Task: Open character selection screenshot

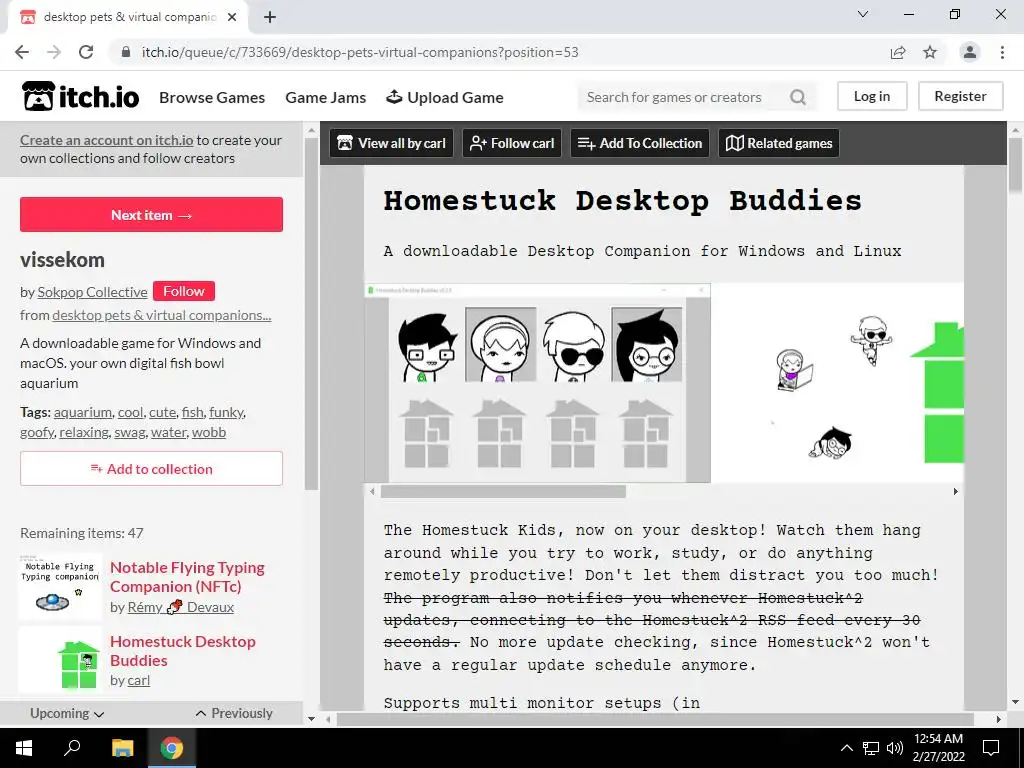Action: tap(537, 383)
